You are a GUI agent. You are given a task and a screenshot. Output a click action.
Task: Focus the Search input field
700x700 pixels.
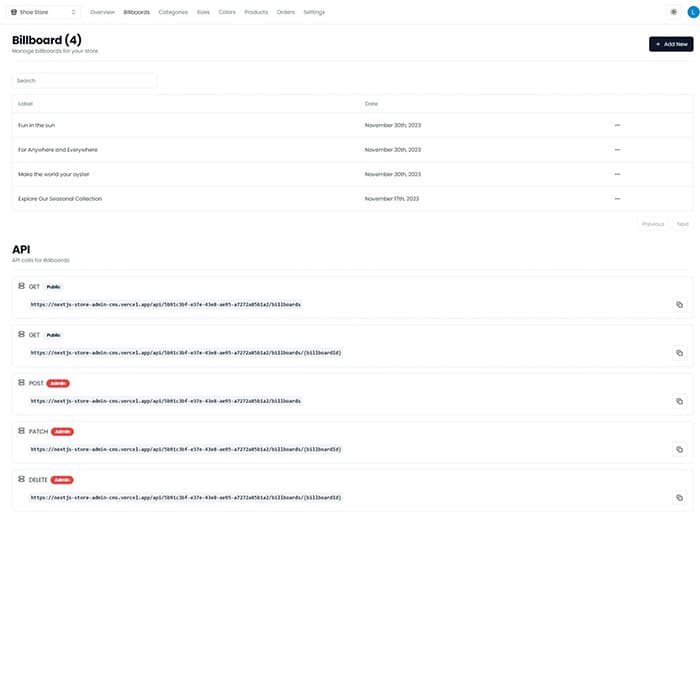tap(84, 80)
